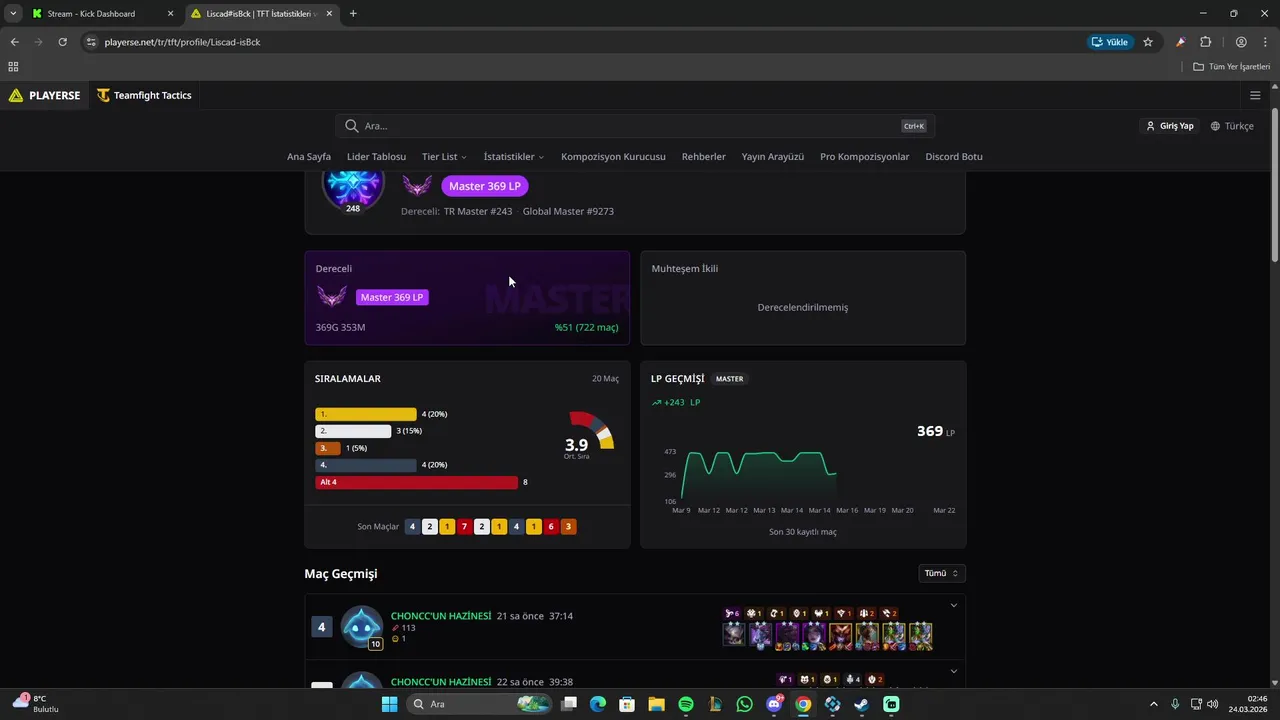Open WhatsApp from the taskbar

tap(744, 704)
